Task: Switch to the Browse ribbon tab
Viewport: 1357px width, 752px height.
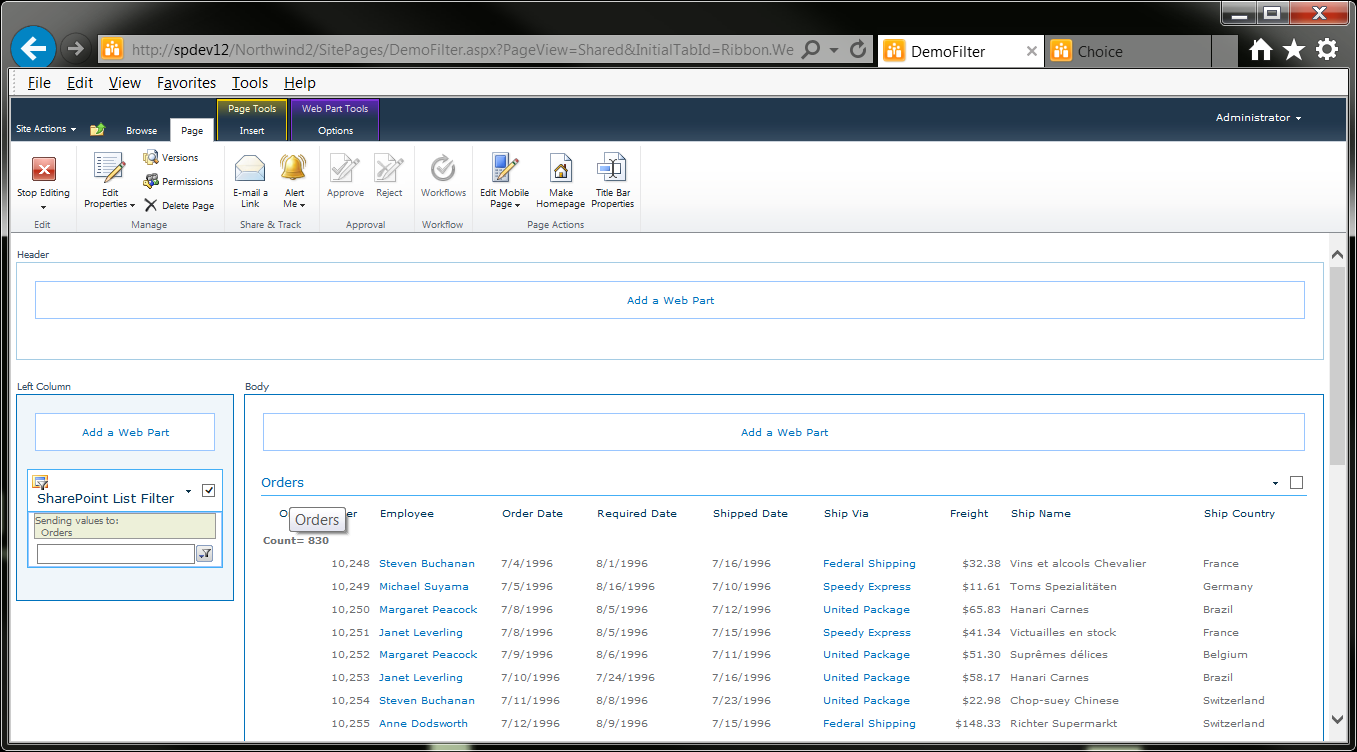Action: point(141,130)
